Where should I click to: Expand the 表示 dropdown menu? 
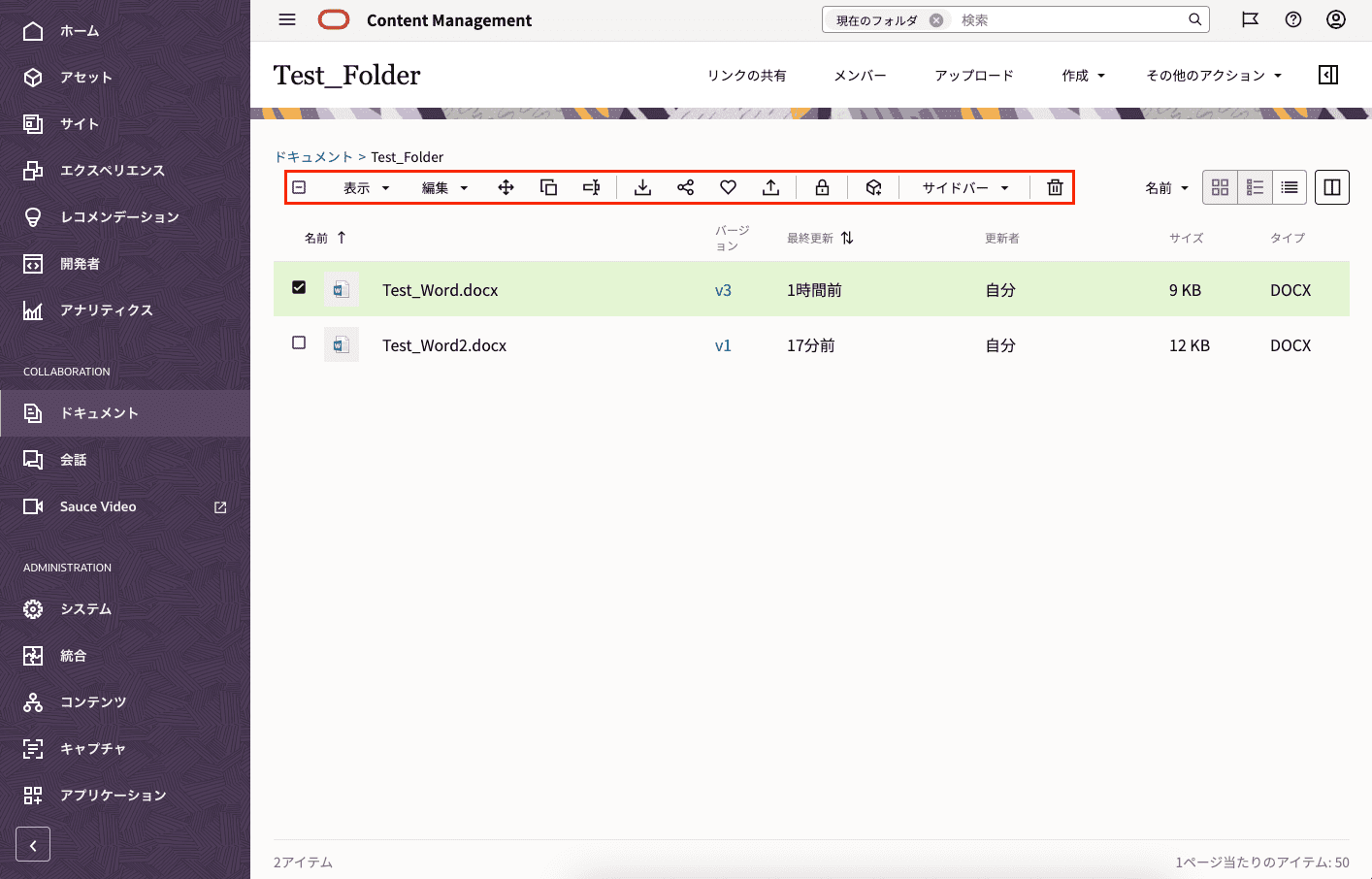(x=366, y=188)
